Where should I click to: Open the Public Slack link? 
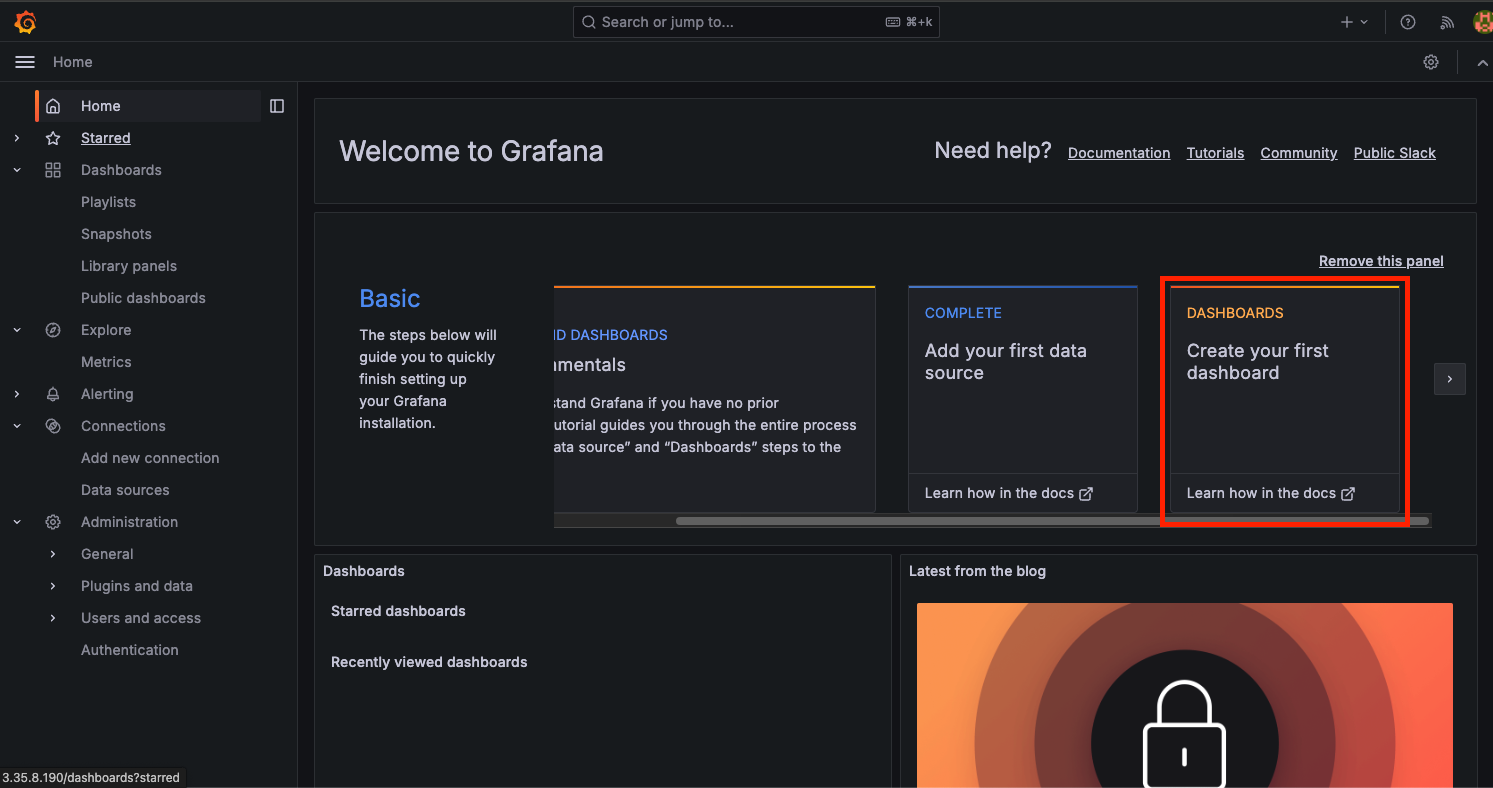point(1395,153)
